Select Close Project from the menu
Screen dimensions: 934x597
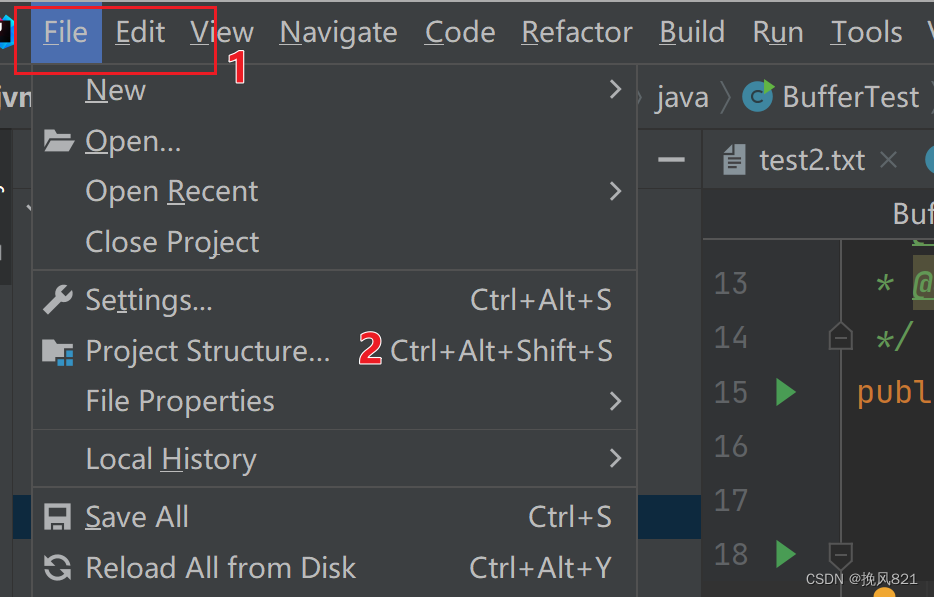coord(171,241)
